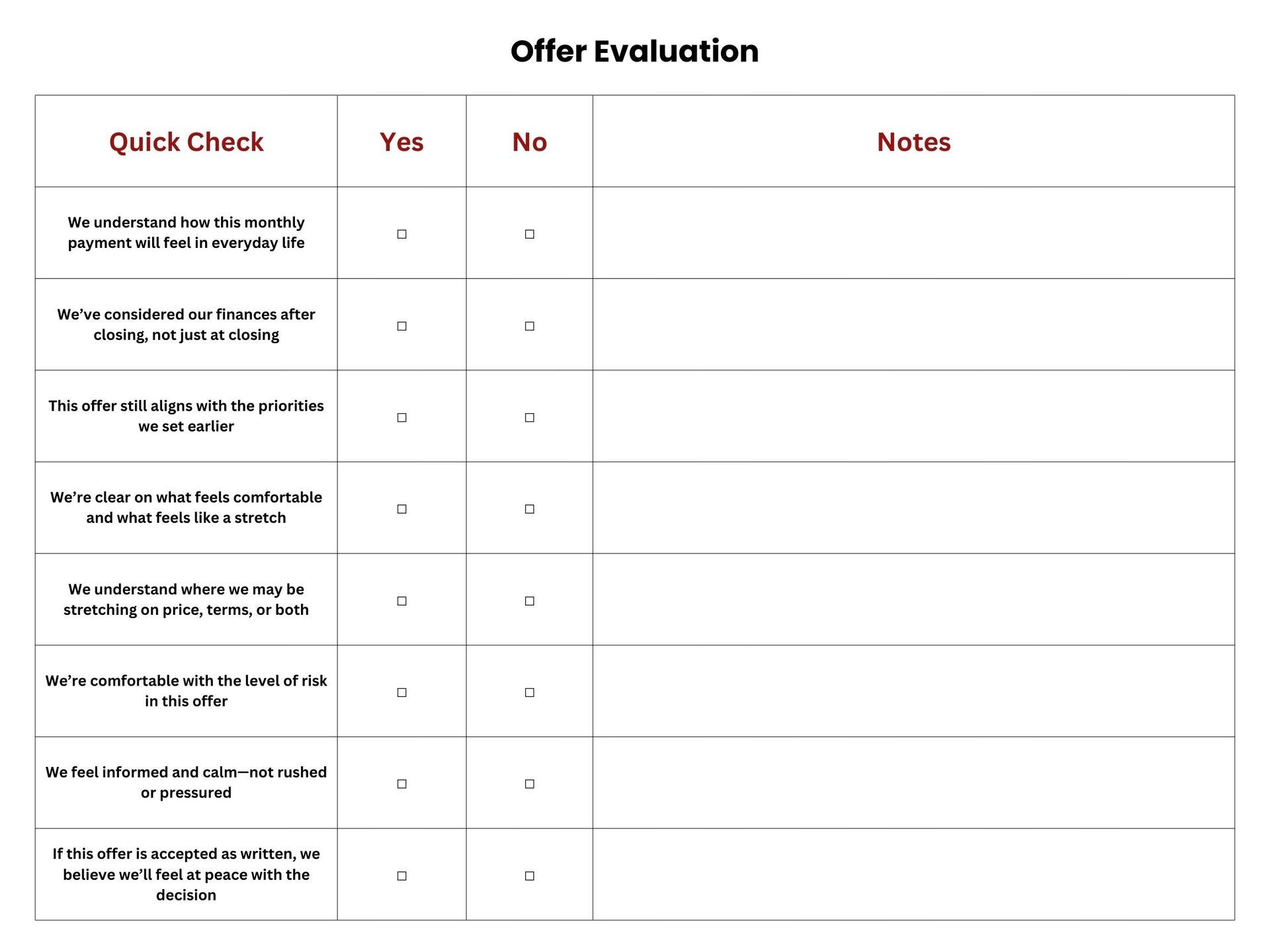Tick No for finances after closing
The width and height of the screenshot is (1270, 952).
pos(529,326)
